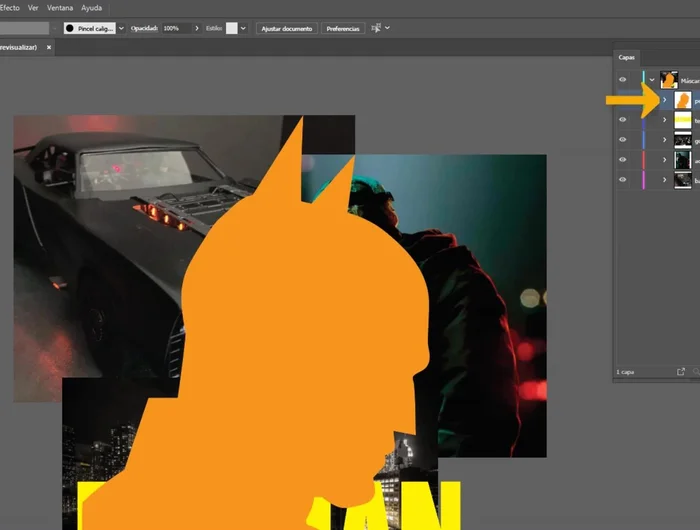Click the search icon in Capas panel footer
This screenshot has width=700, height=530.
tap(695, 372)
